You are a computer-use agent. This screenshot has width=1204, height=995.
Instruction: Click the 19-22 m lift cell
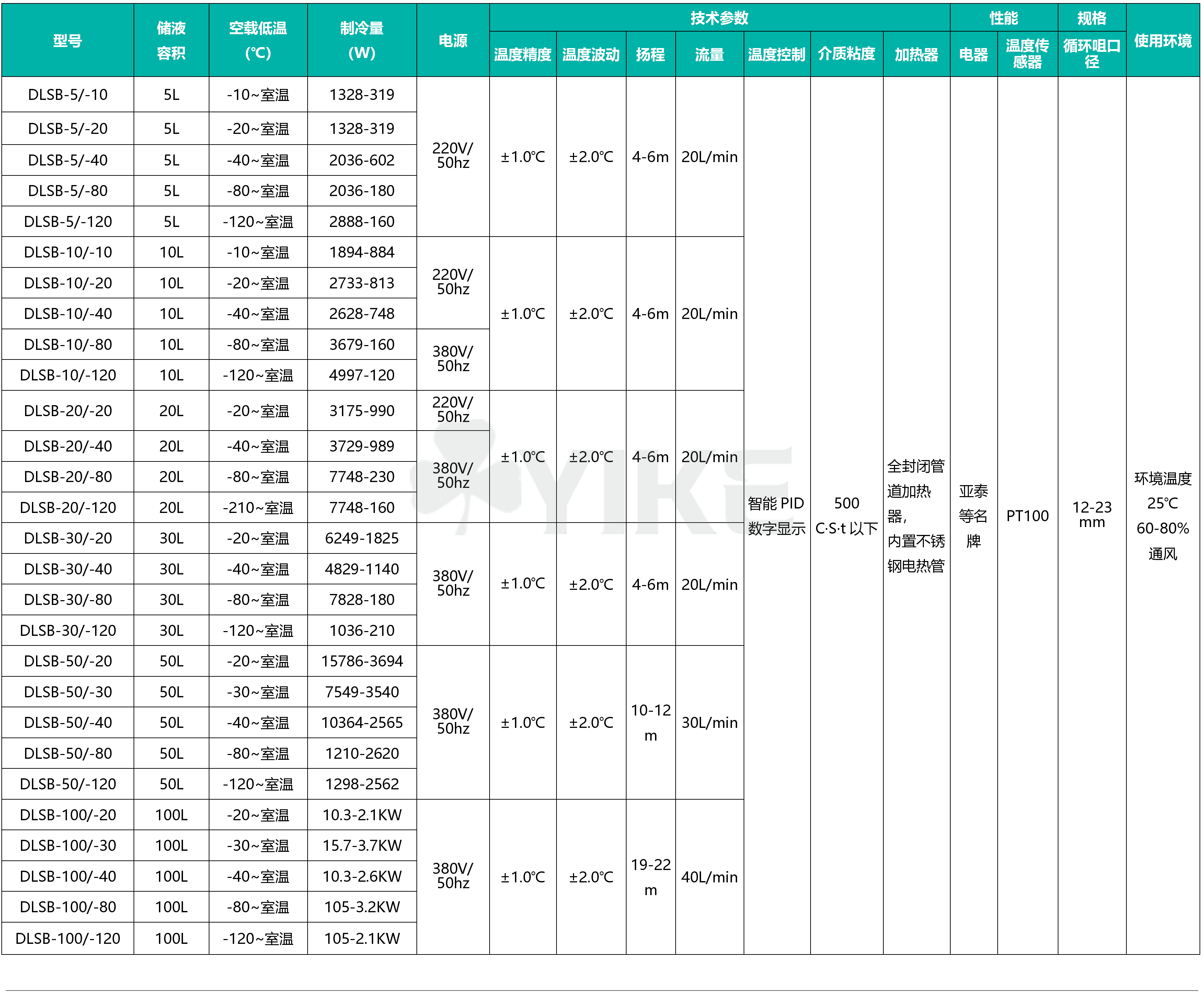(x=651, y=877)
